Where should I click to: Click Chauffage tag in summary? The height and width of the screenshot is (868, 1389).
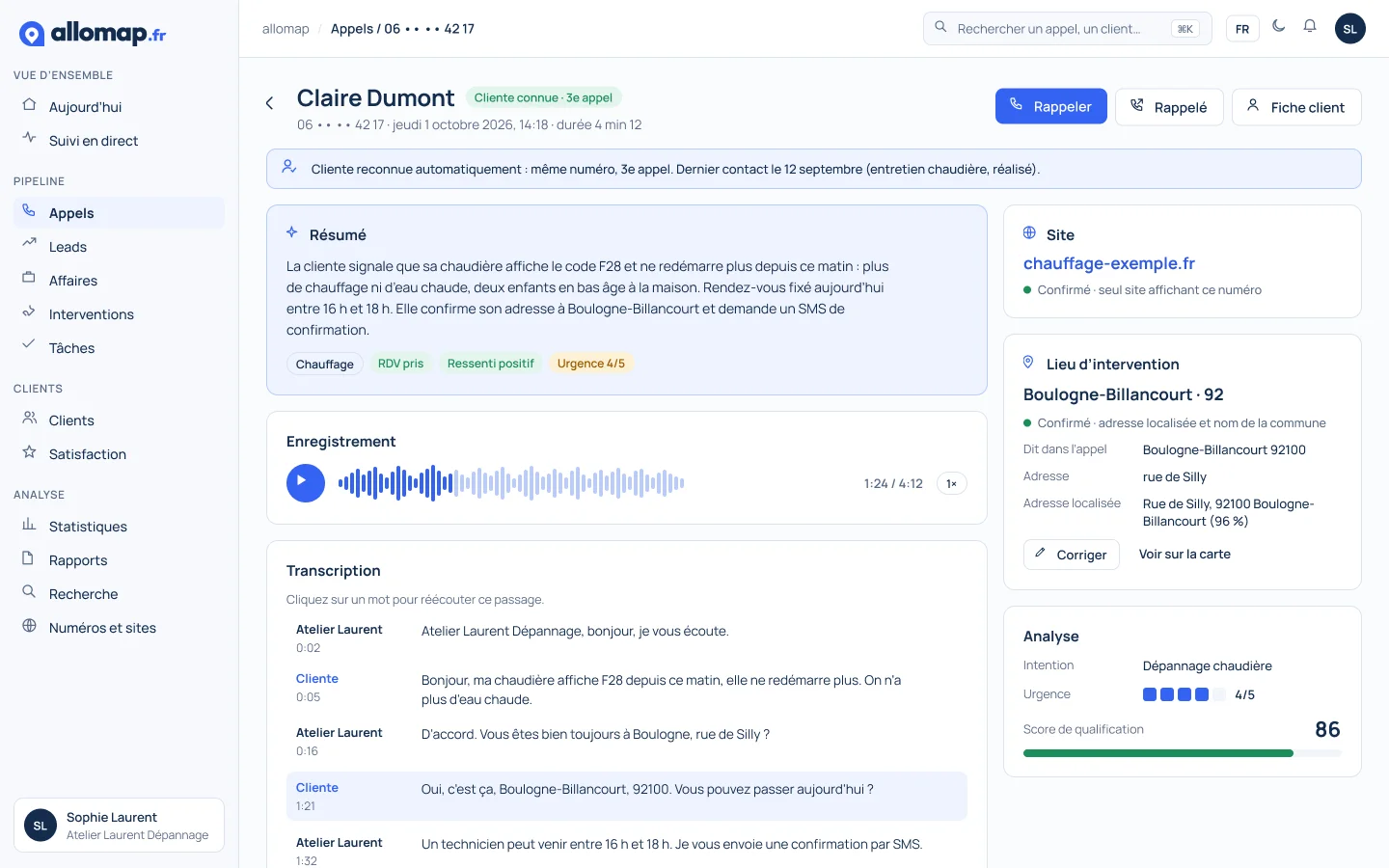(x=325, y=364)
